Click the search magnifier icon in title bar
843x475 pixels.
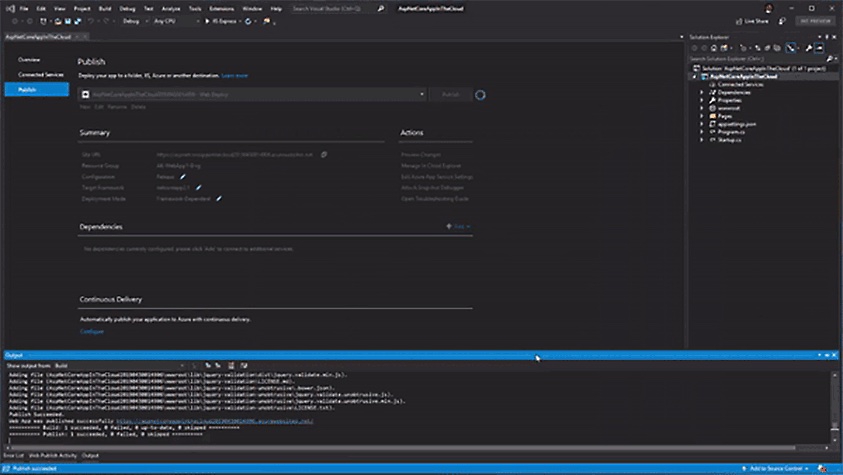pyautogui.click(x=380, y=8)
